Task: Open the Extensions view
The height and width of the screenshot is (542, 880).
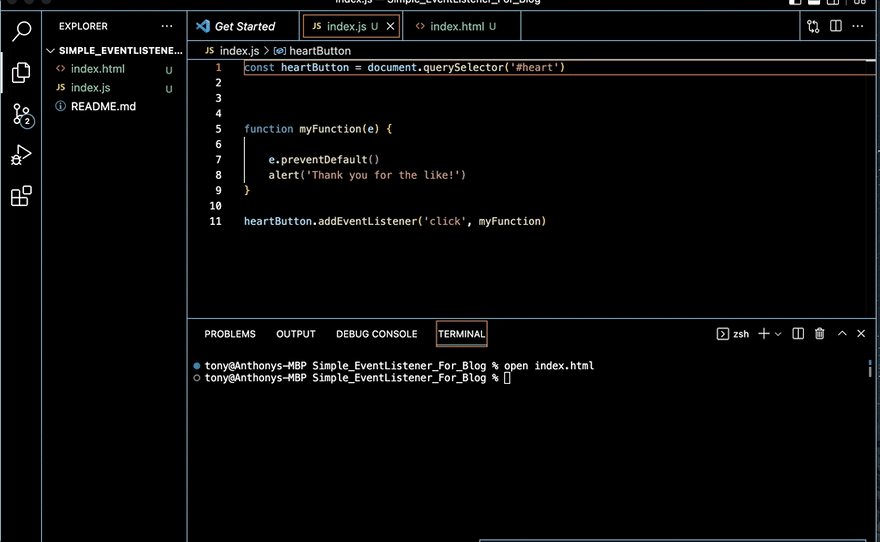Action: click(x=21, y=196)
